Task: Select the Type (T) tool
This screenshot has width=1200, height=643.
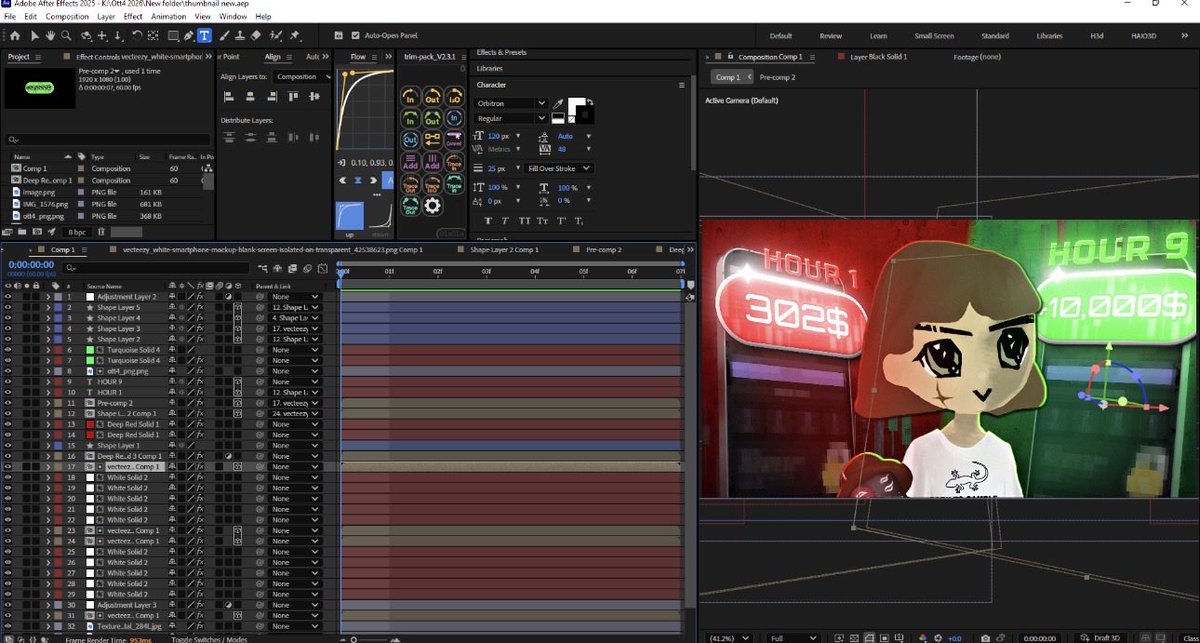Action: 204,36
